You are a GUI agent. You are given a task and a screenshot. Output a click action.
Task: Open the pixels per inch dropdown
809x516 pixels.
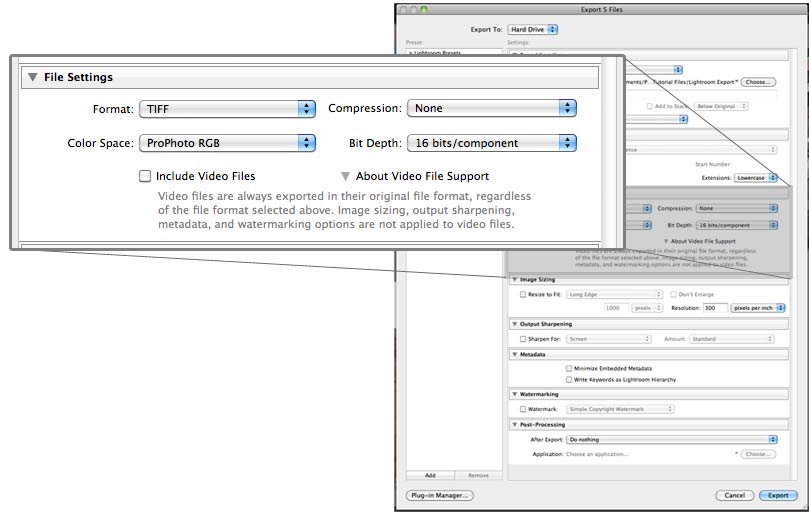click(757, 308)
